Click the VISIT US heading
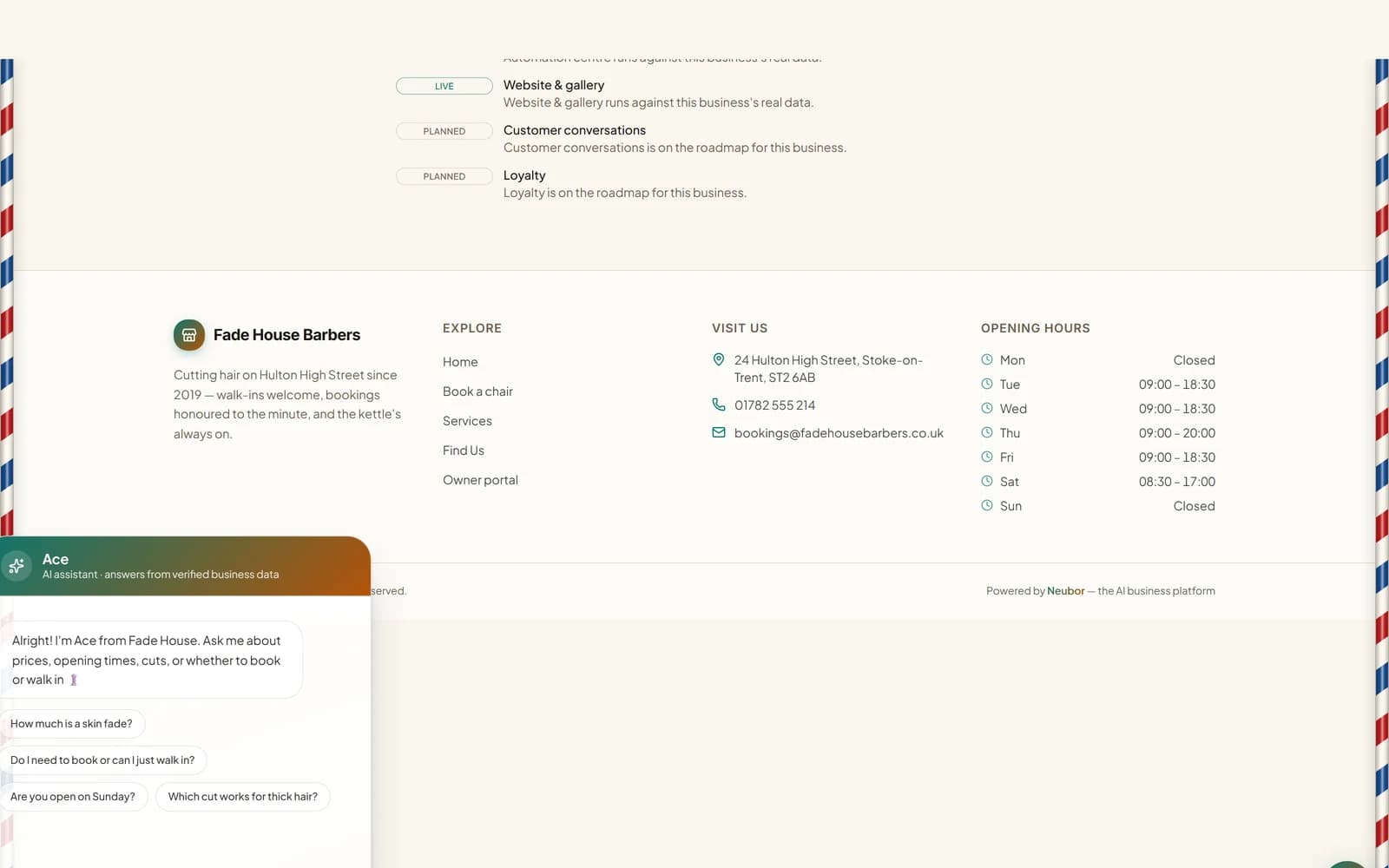Viewport: 1389px width, 868px height. [740, 328]
